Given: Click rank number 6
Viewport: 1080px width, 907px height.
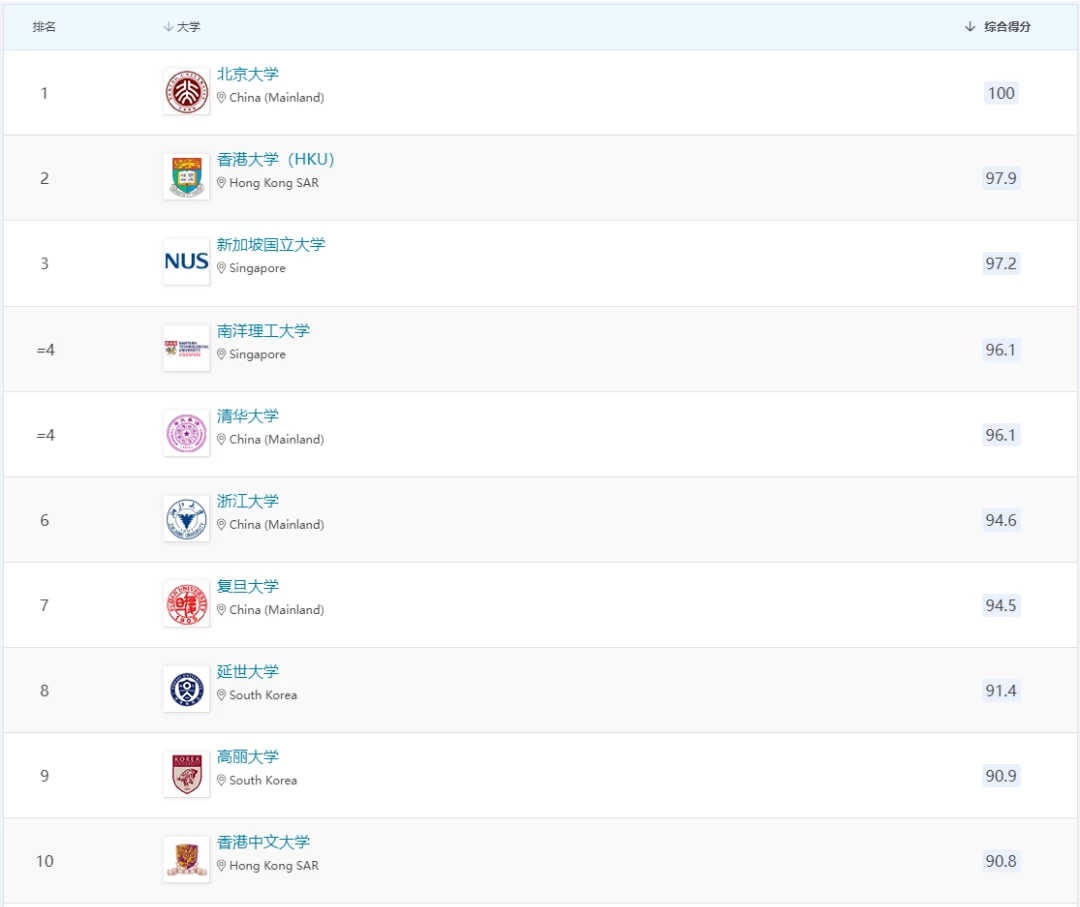Looking at the screenshot, I should tap(44, 520).
